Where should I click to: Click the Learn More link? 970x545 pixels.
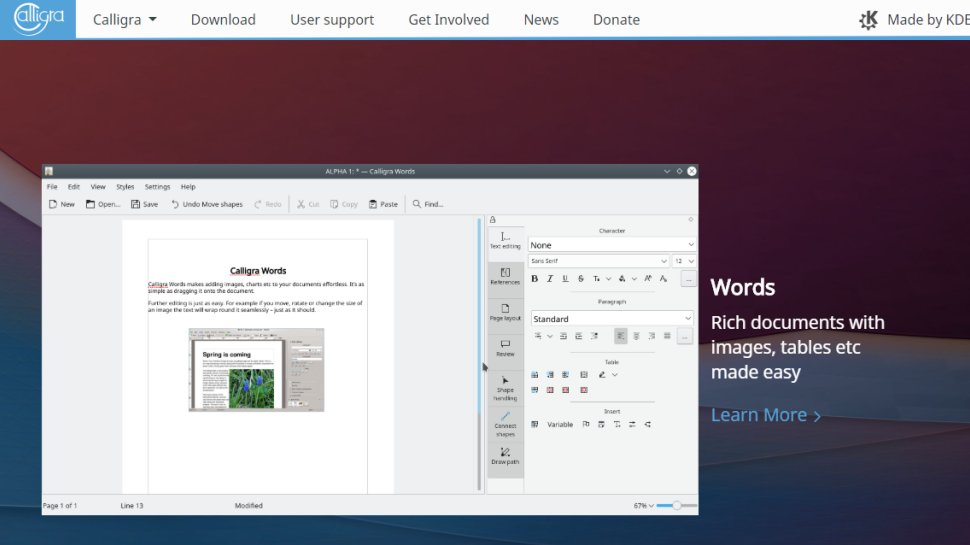[x=766, y=415]
